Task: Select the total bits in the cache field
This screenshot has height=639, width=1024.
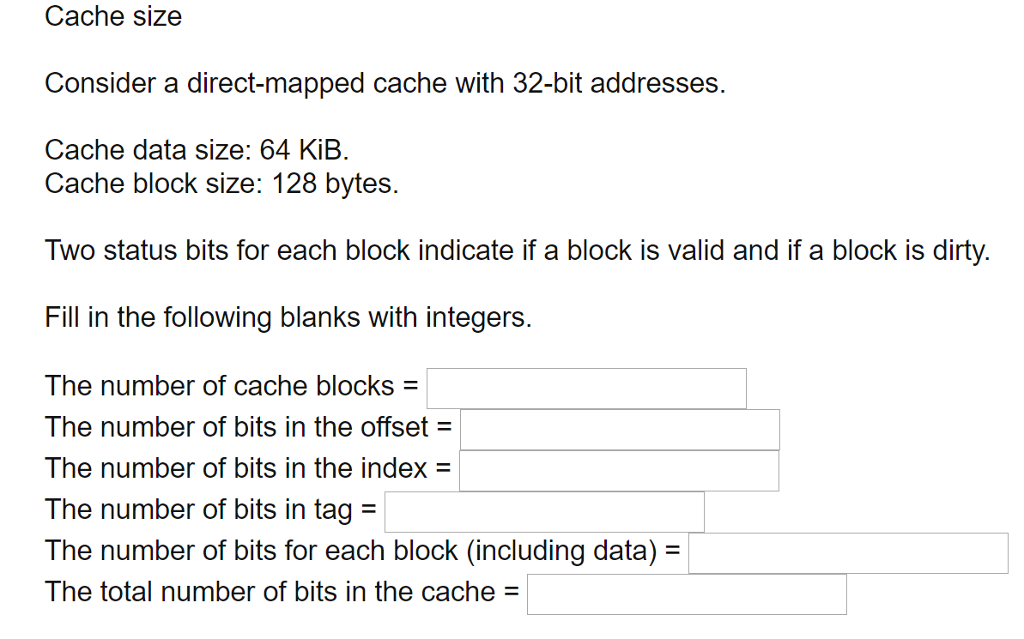Action: pyautogui.click(x=686, y=594)
